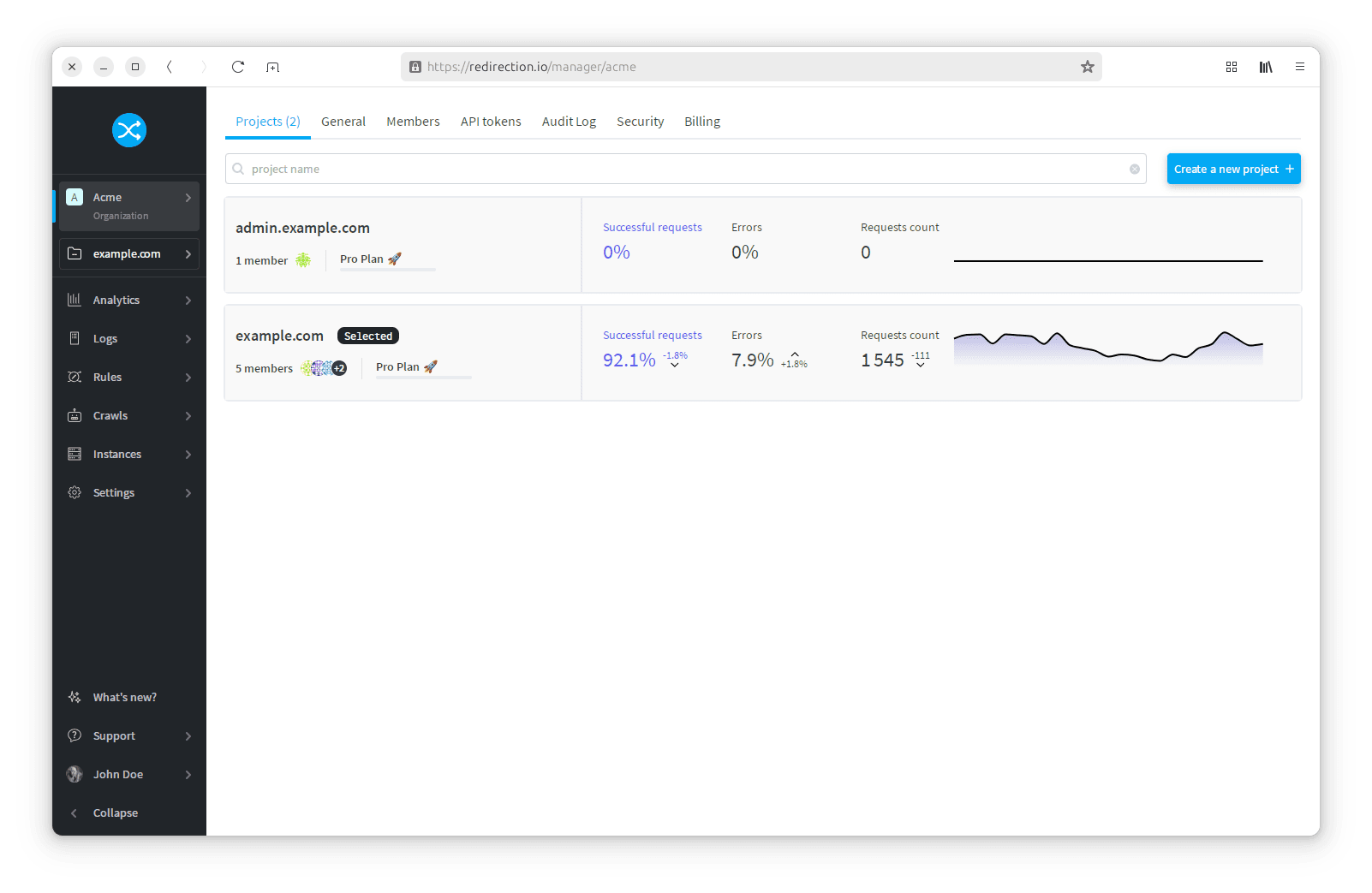Open the admin.example.com project
The width and height of the screenshot is (1372, 893).
click(x=303, y=228)
